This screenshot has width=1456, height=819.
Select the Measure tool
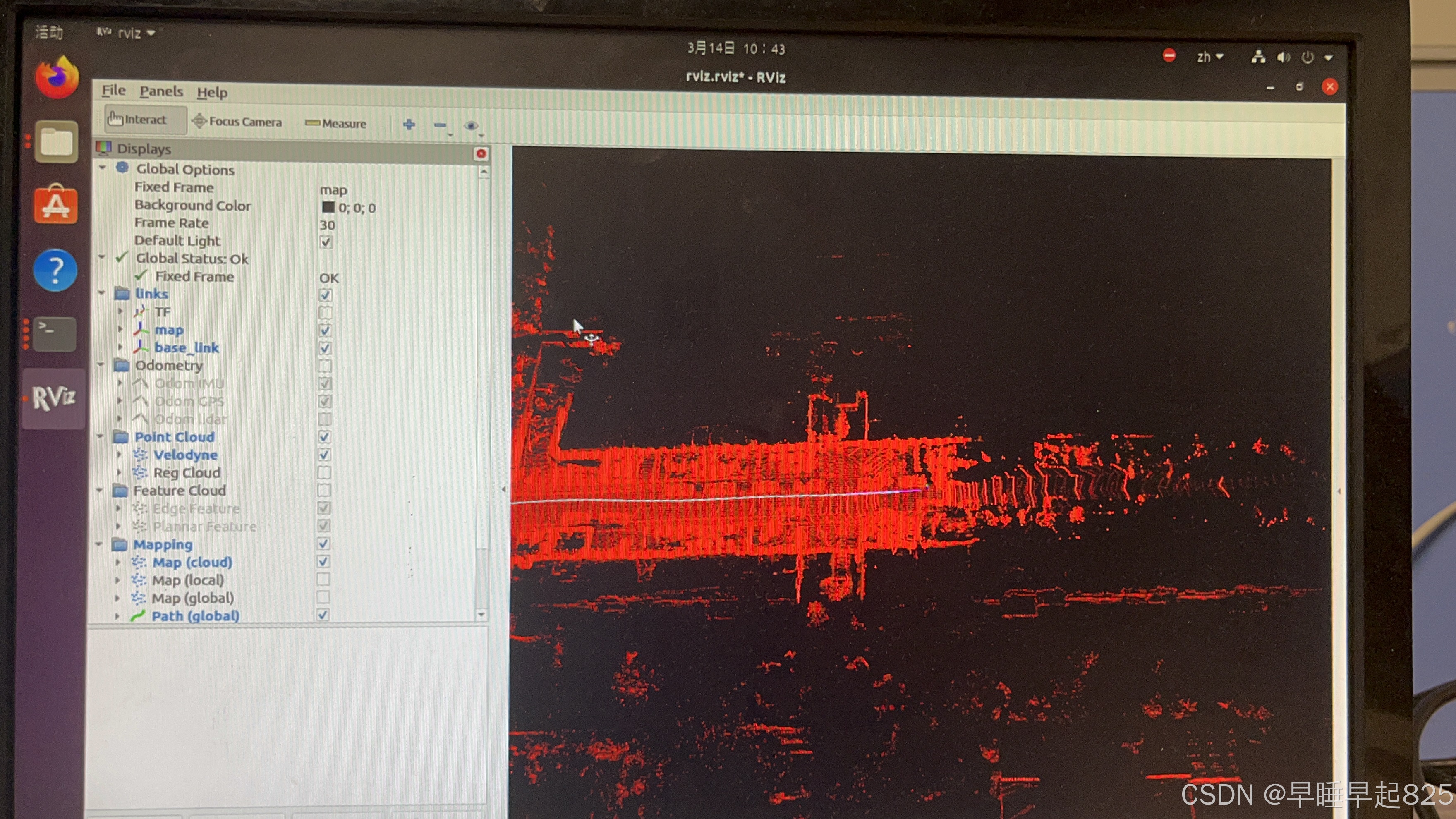pos(336,123)
